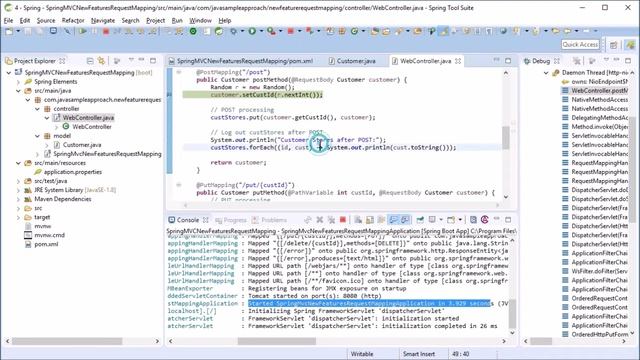Screen dimensions: 640x360
Task: Select Customer.java in Project Explorer tree
Action: coord(82,145)
